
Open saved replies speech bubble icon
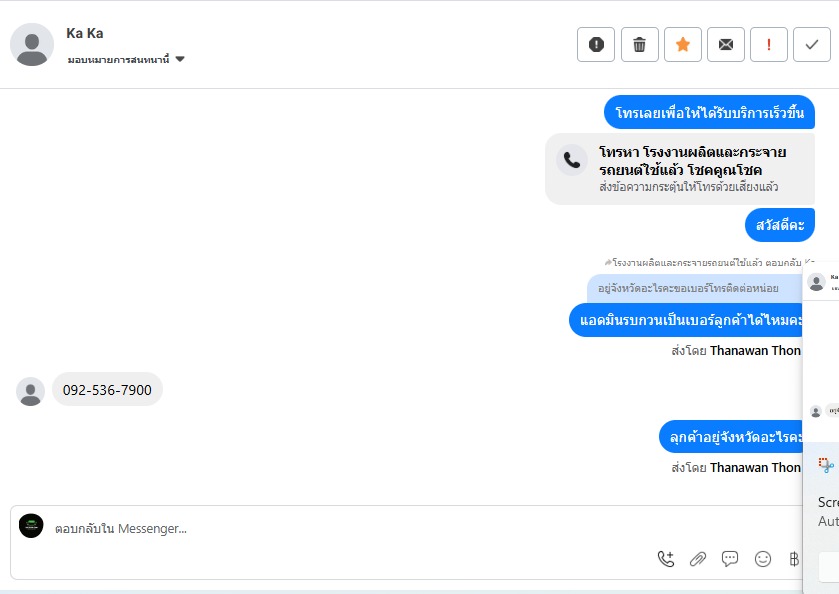click(x=730, y=559)
